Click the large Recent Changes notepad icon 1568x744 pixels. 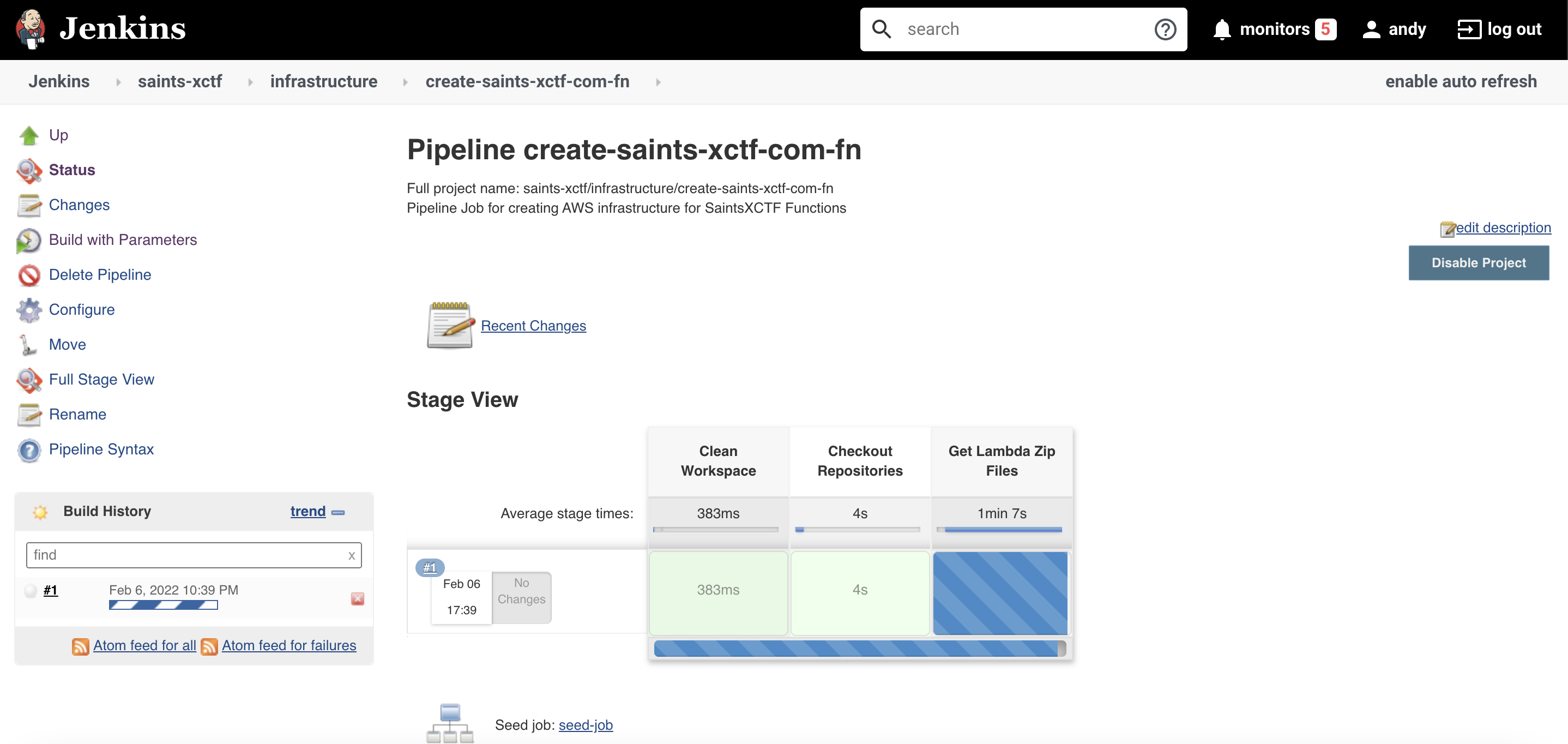click(x=450, y=325)
